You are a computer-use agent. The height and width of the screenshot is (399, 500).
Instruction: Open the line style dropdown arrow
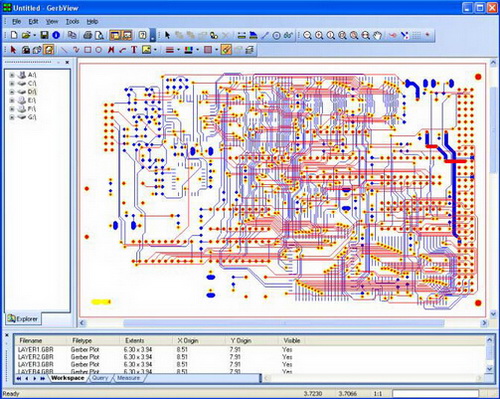click(x=178, y=50)
